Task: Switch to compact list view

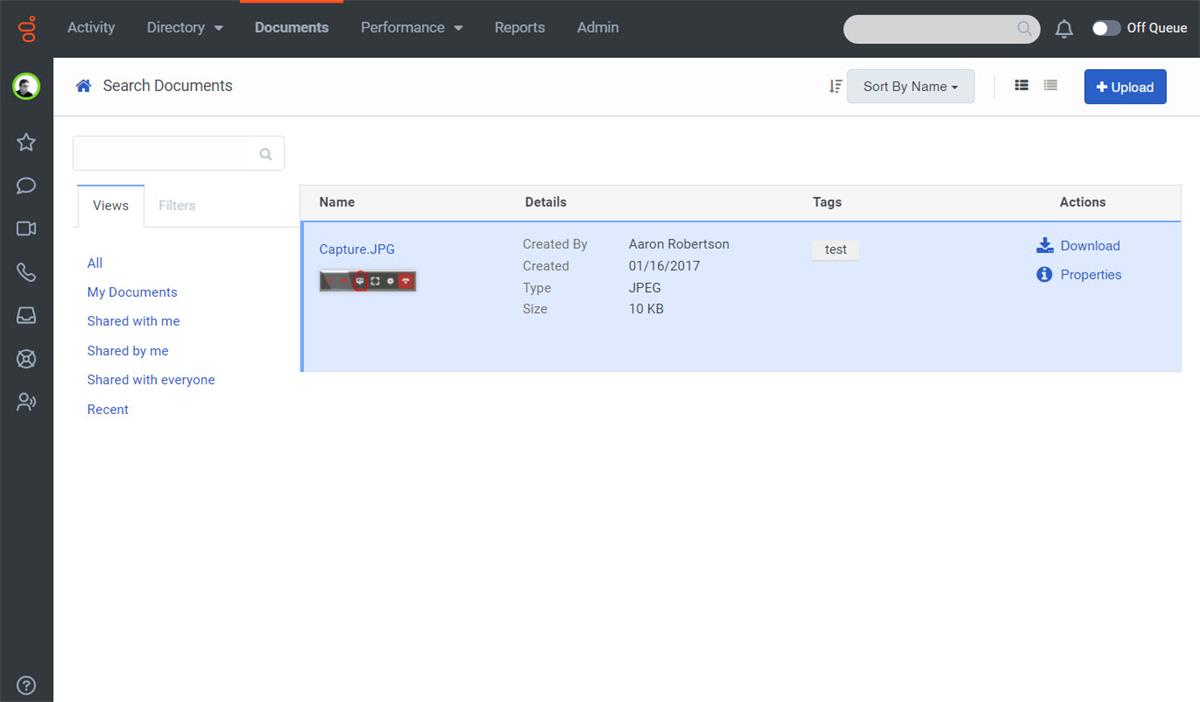Action: click(x=1050, y=85)
